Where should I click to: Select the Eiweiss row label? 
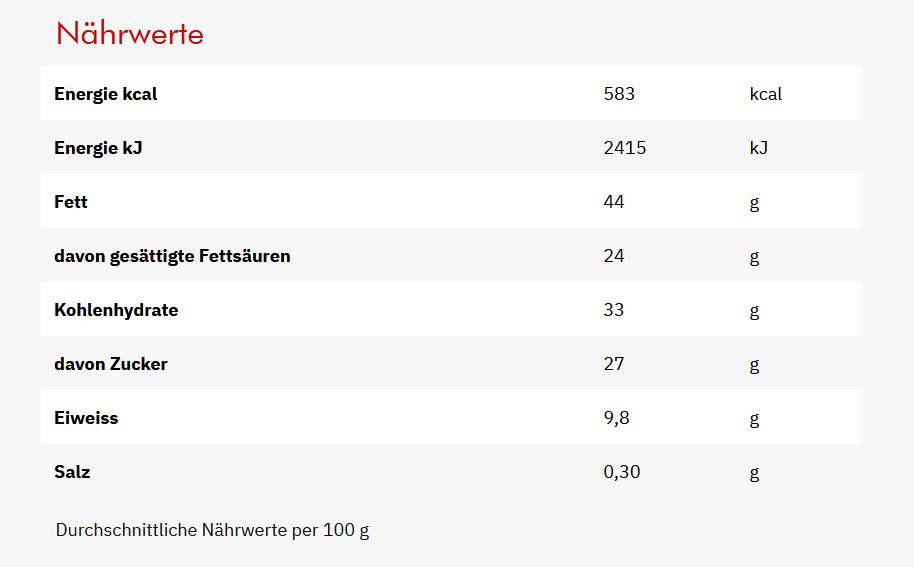point(86,418)
